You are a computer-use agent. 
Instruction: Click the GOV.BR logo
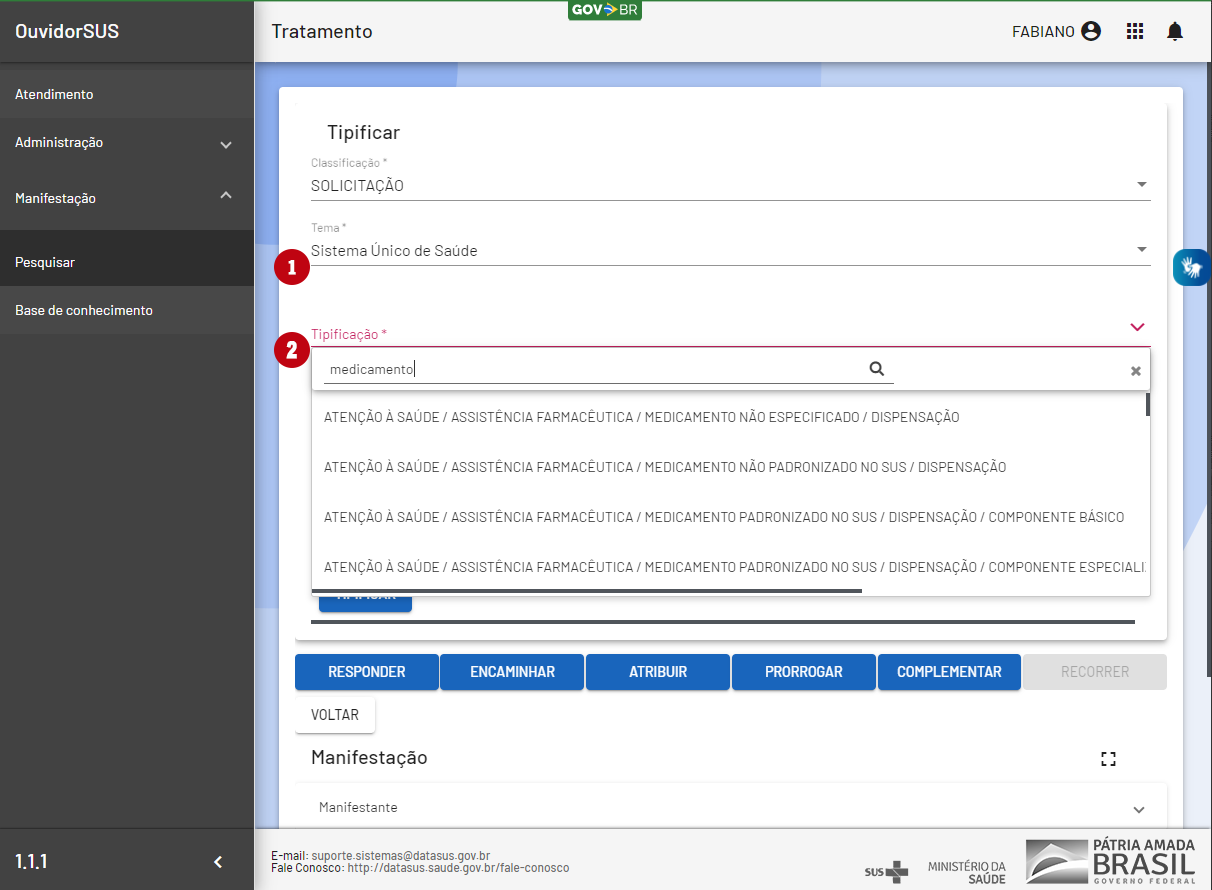(x=604, y=10)
